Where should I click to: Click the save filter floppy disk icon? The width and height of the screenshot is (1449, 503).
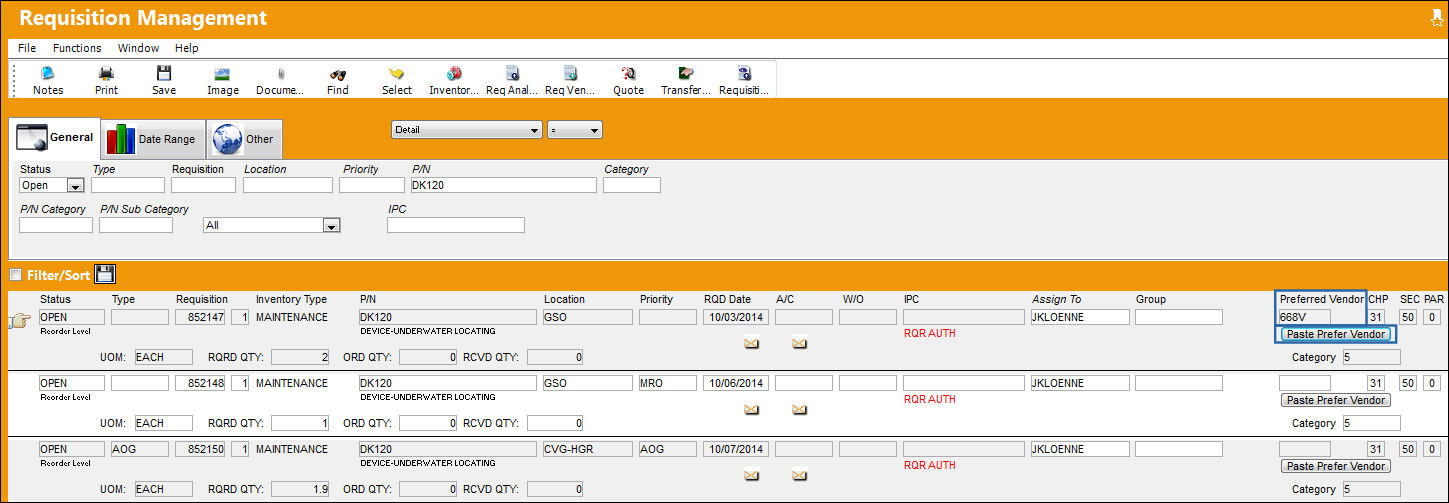105,274
